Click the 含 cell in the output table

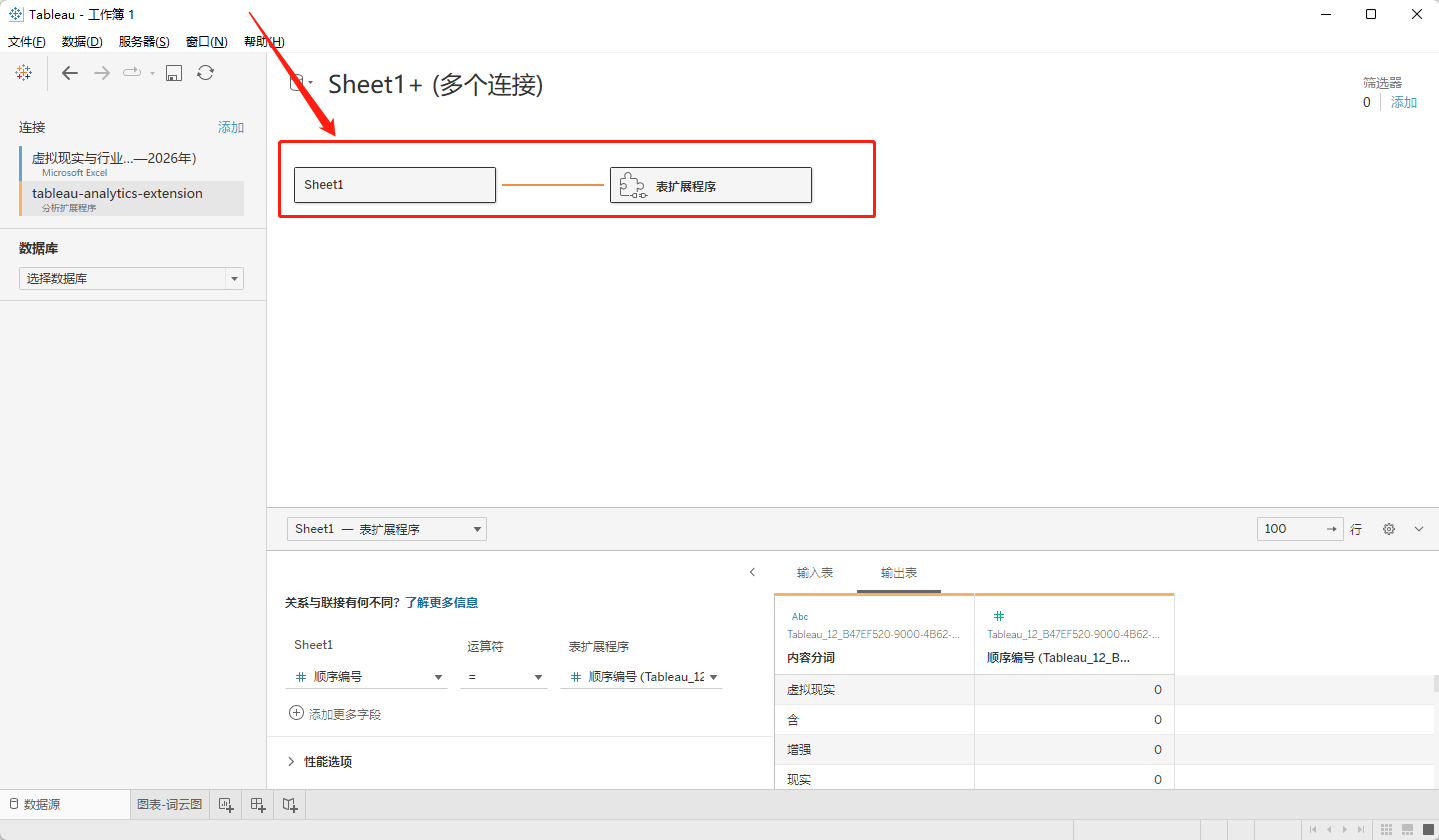point(875,720)
